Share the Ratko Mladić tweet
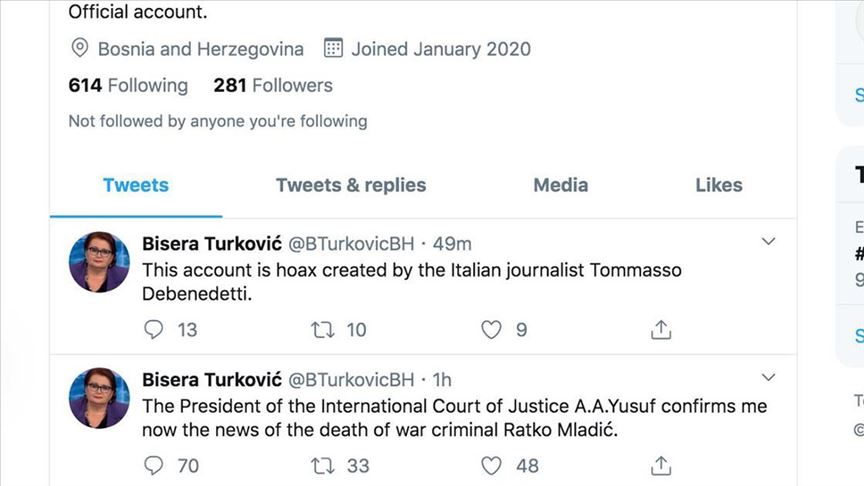The width and height of the screenshot is (864, 486). (661, 466)
